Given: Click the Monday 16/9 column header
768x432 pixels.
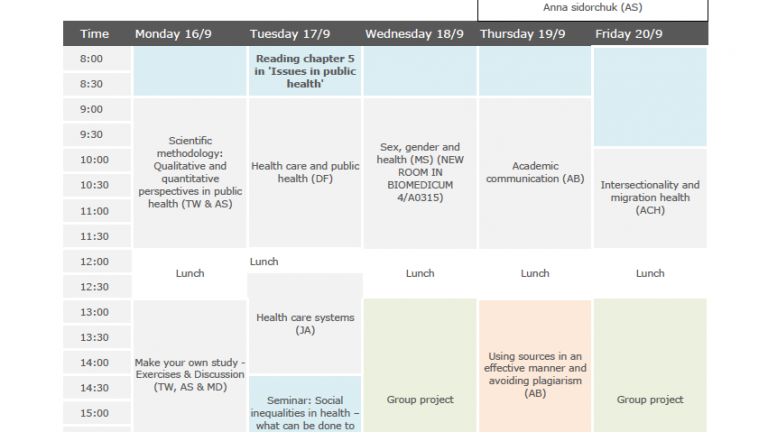Looking at the screenshot, I should pos(173,34).
